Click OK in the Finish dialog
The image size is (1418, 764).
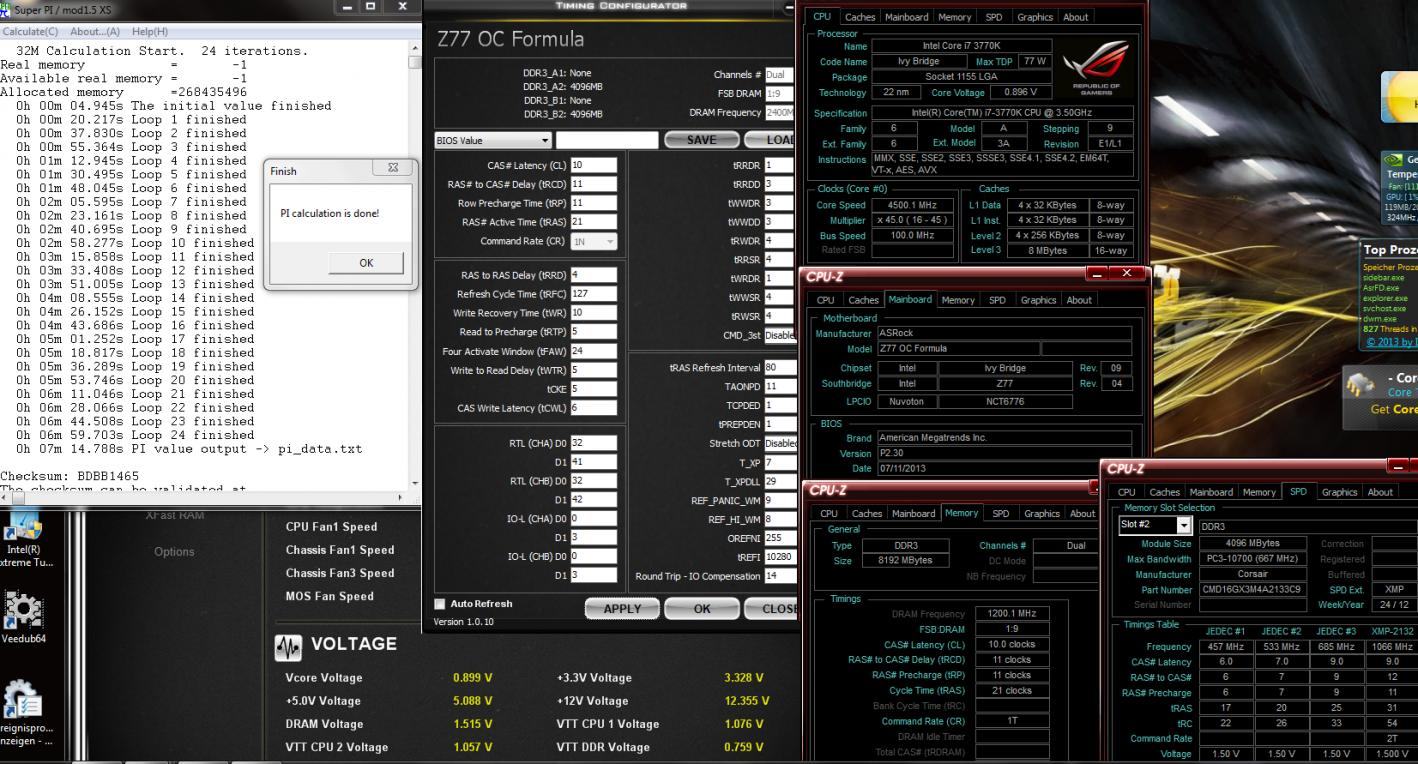(366, 263)
